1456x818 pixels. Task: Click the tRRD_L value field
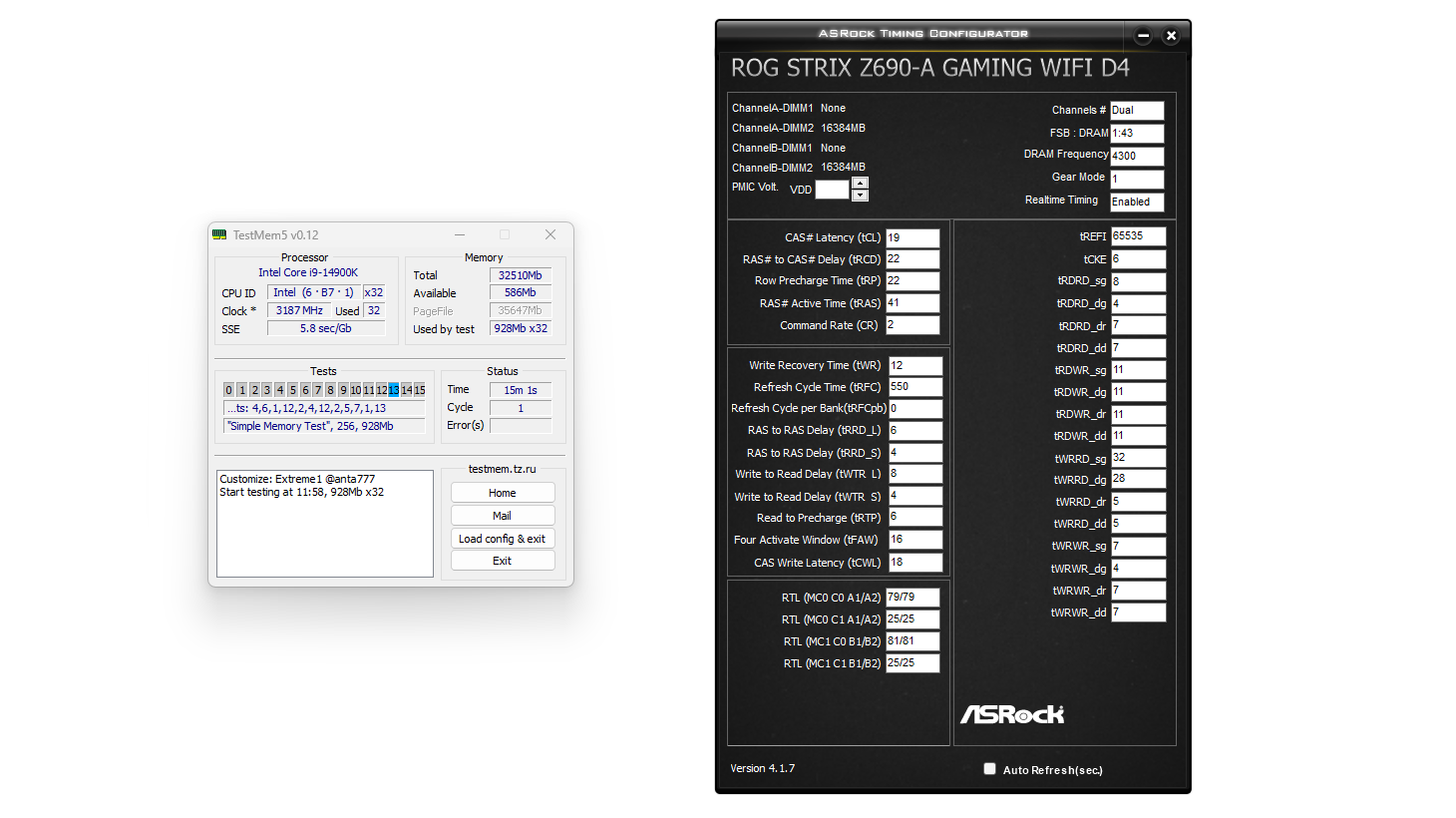pos(915,431)
